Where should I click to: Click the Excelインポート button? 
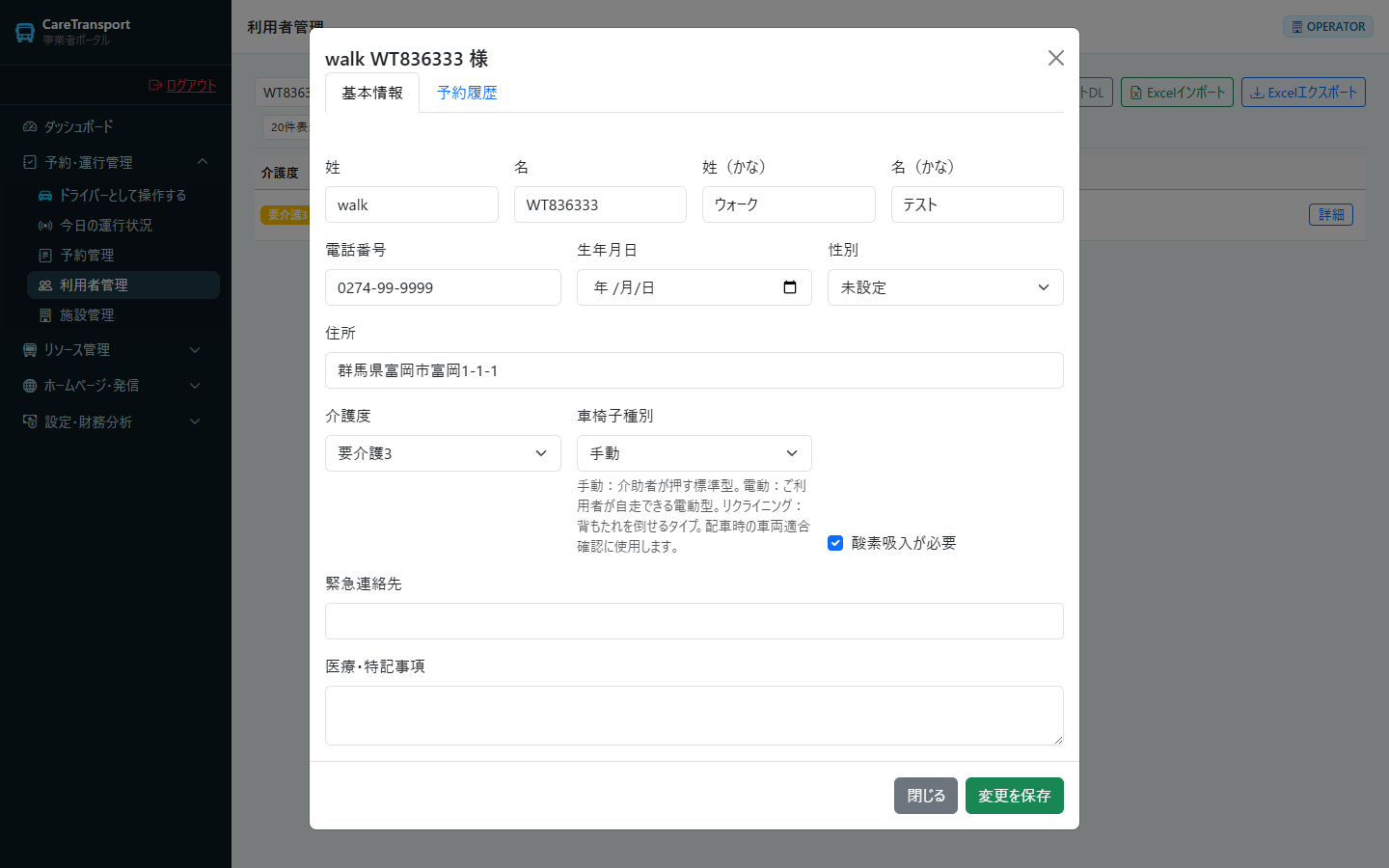click(1177, 93)
